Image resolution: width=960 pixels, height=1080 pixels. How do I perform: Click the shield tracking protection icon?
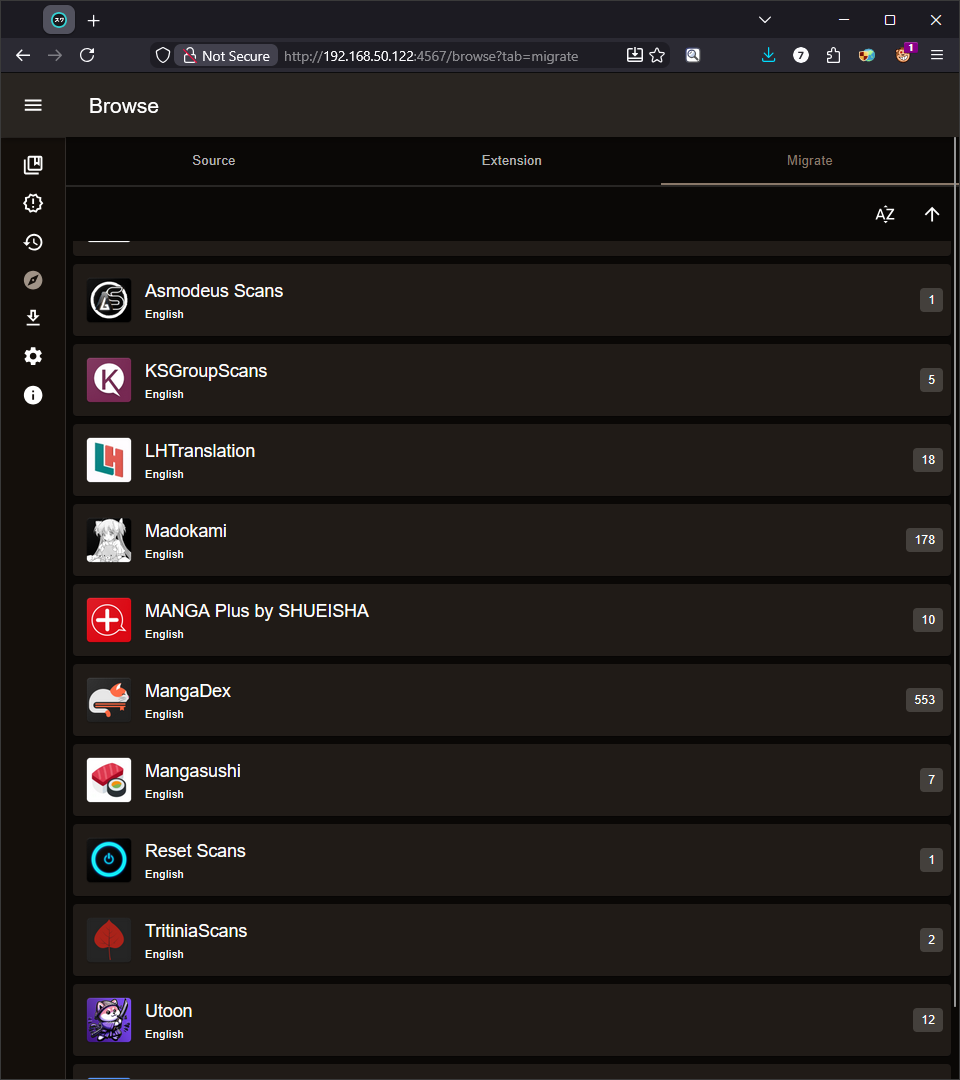[x=163, y=56]
